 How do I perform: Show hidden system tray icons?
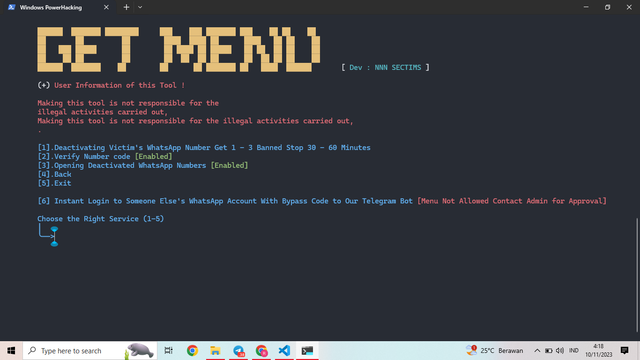coord(537,351)
